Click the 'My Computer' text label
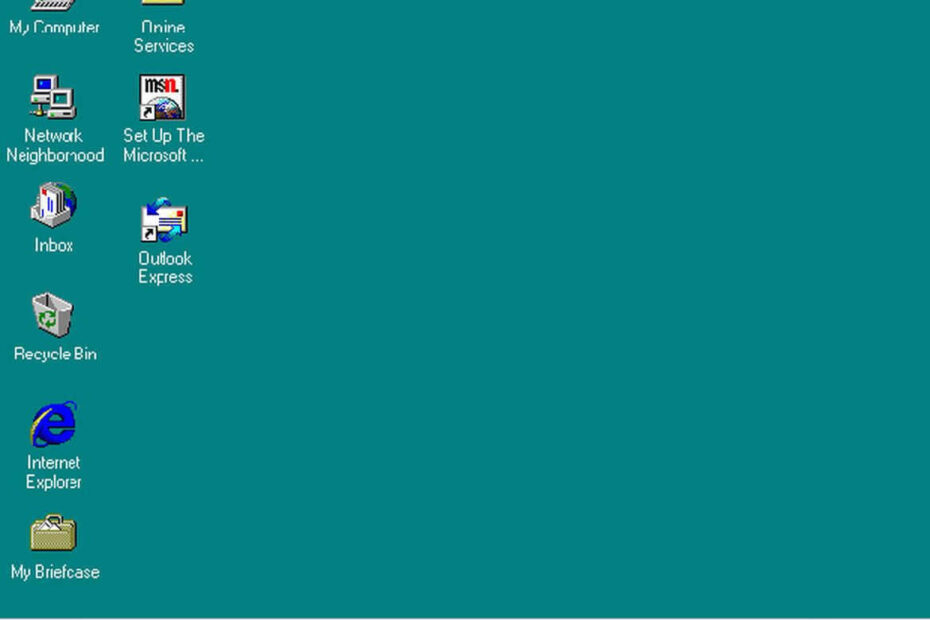This screenshot has height=620, width=930. coord(54,28)
